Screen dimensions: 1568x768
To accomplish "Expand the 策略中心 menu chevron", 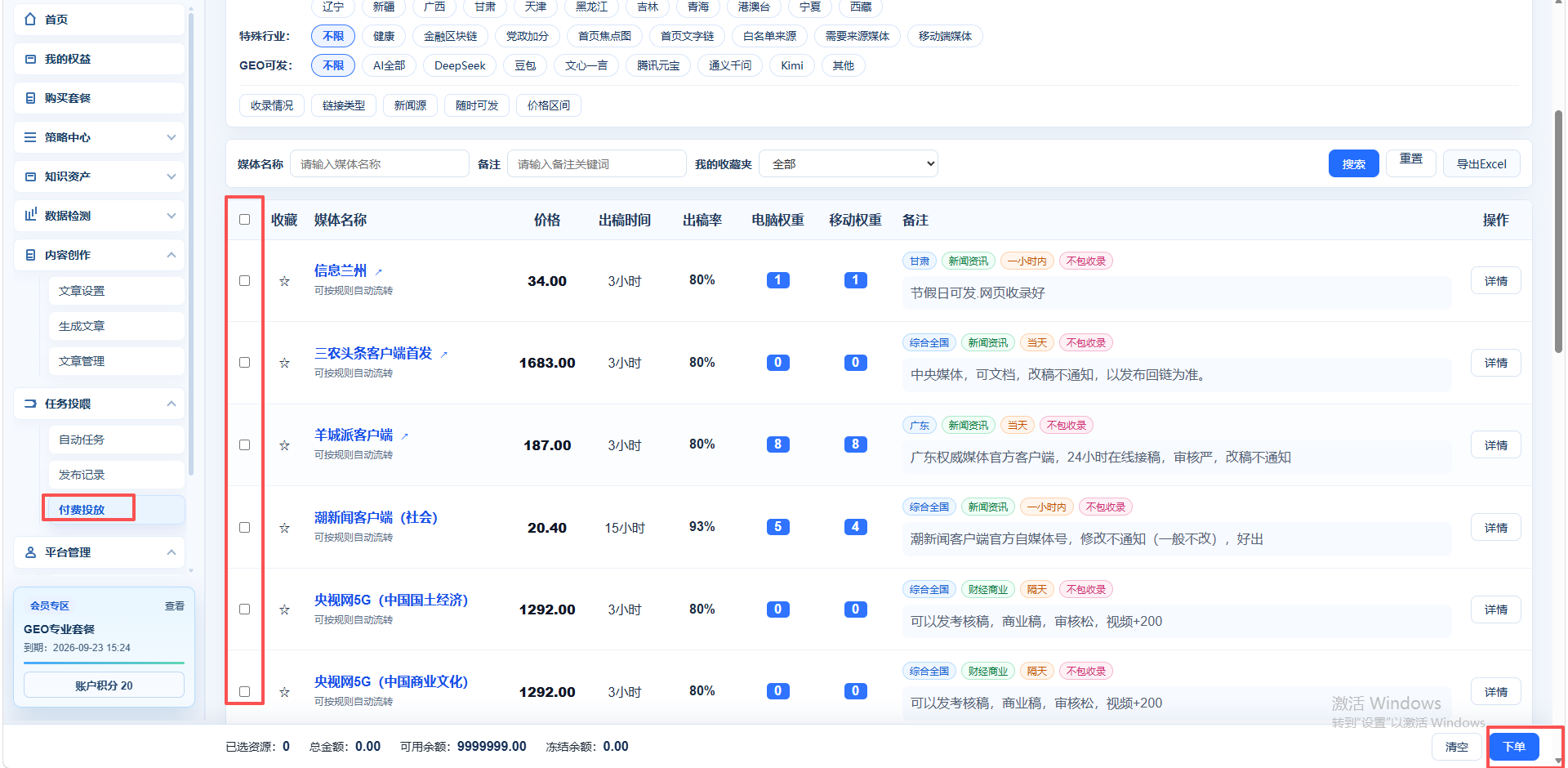I will tap(171, 137).
